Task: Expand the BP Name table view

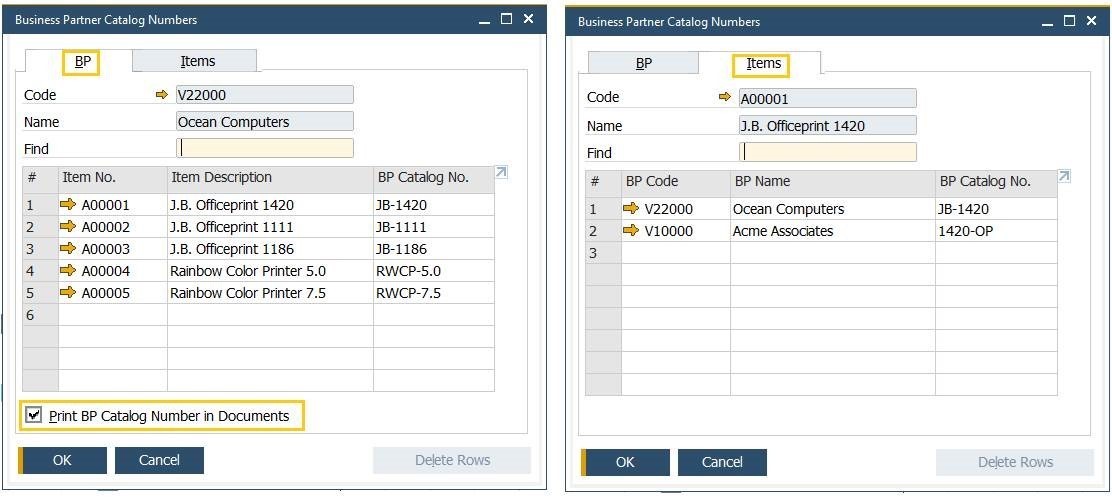Action: (1064, 177)
